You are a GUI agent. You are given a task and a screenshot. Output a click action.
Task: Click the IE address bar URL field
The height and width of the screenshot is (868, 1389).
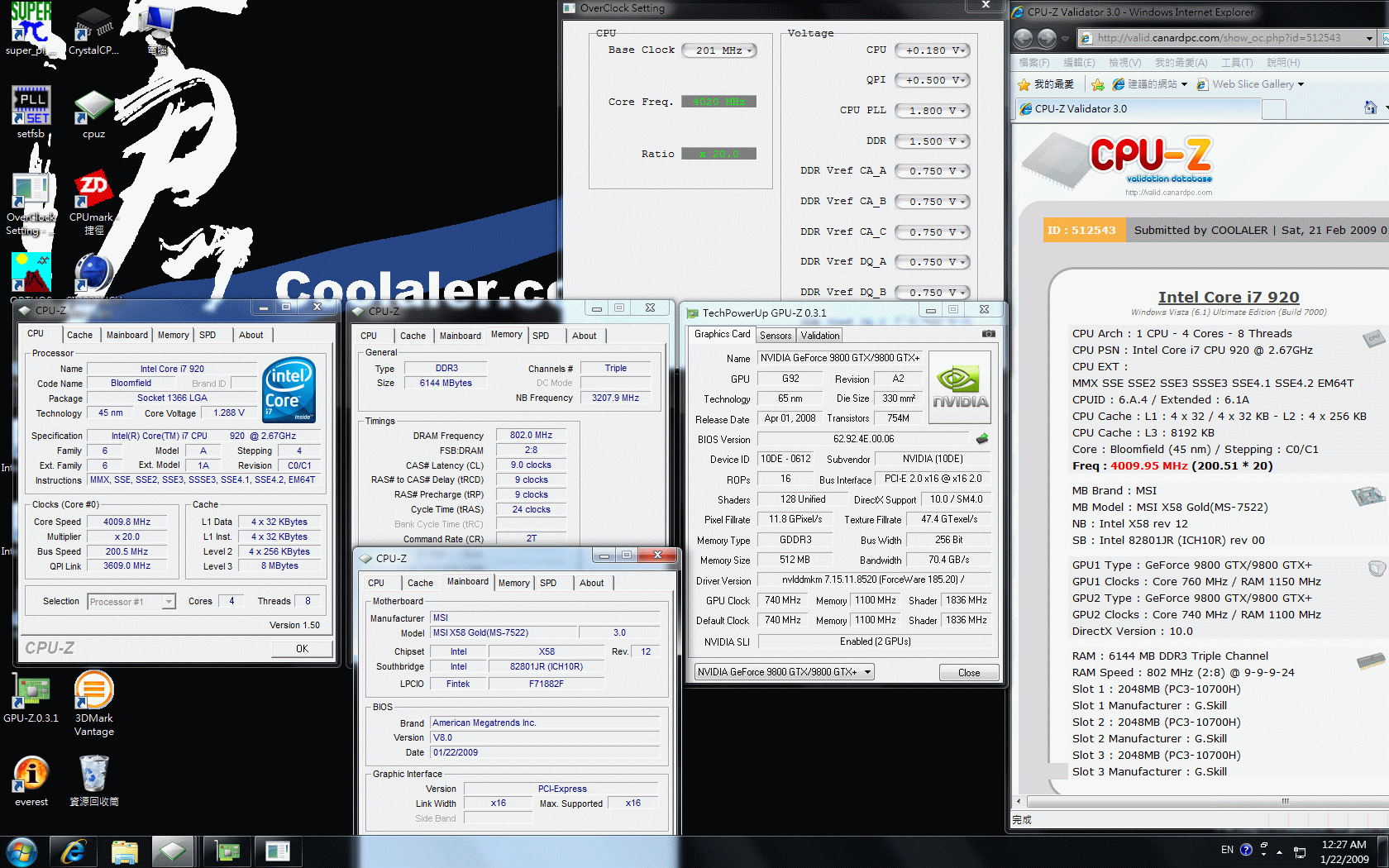(1220, 38)
